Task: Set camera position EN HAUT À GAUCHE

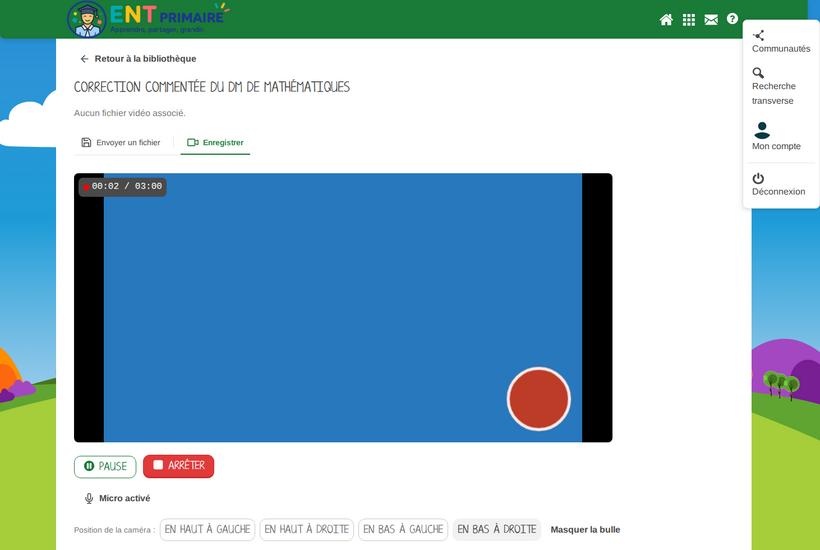Action: tap(207, 529)
